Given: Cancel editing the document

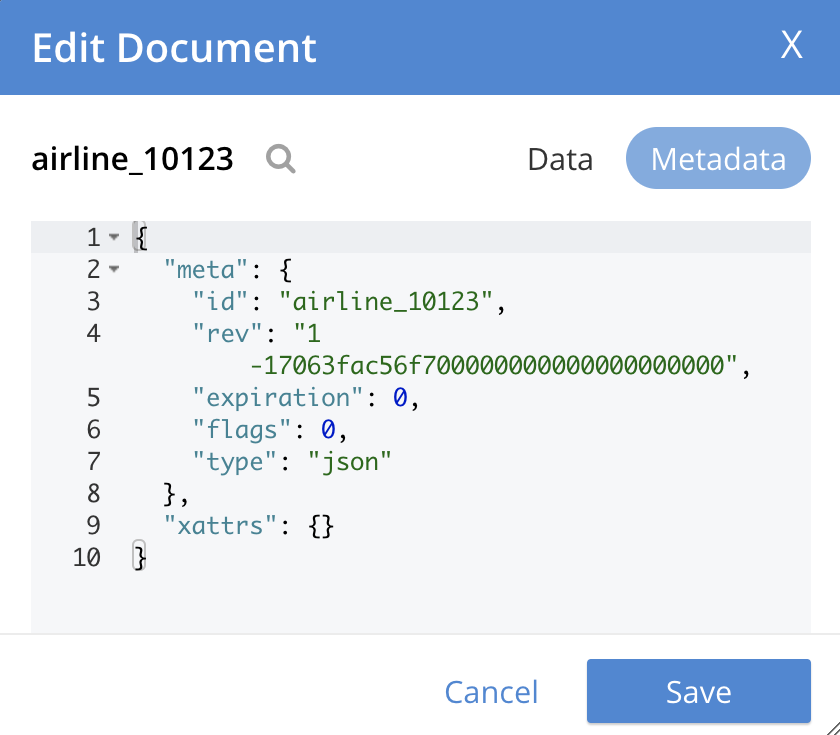Looking at the screenshot, I should [x=491, y=692].
